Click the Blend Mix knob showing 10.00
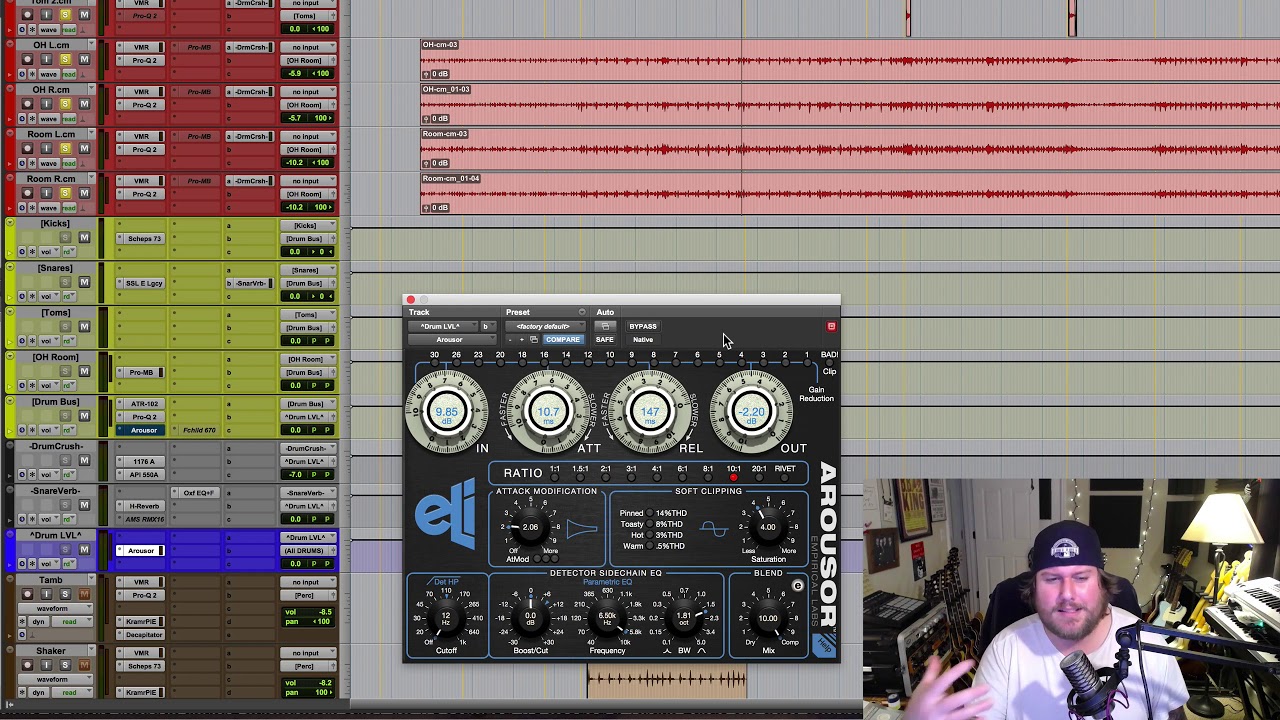The image size is (1280, 720). [768, 618]
